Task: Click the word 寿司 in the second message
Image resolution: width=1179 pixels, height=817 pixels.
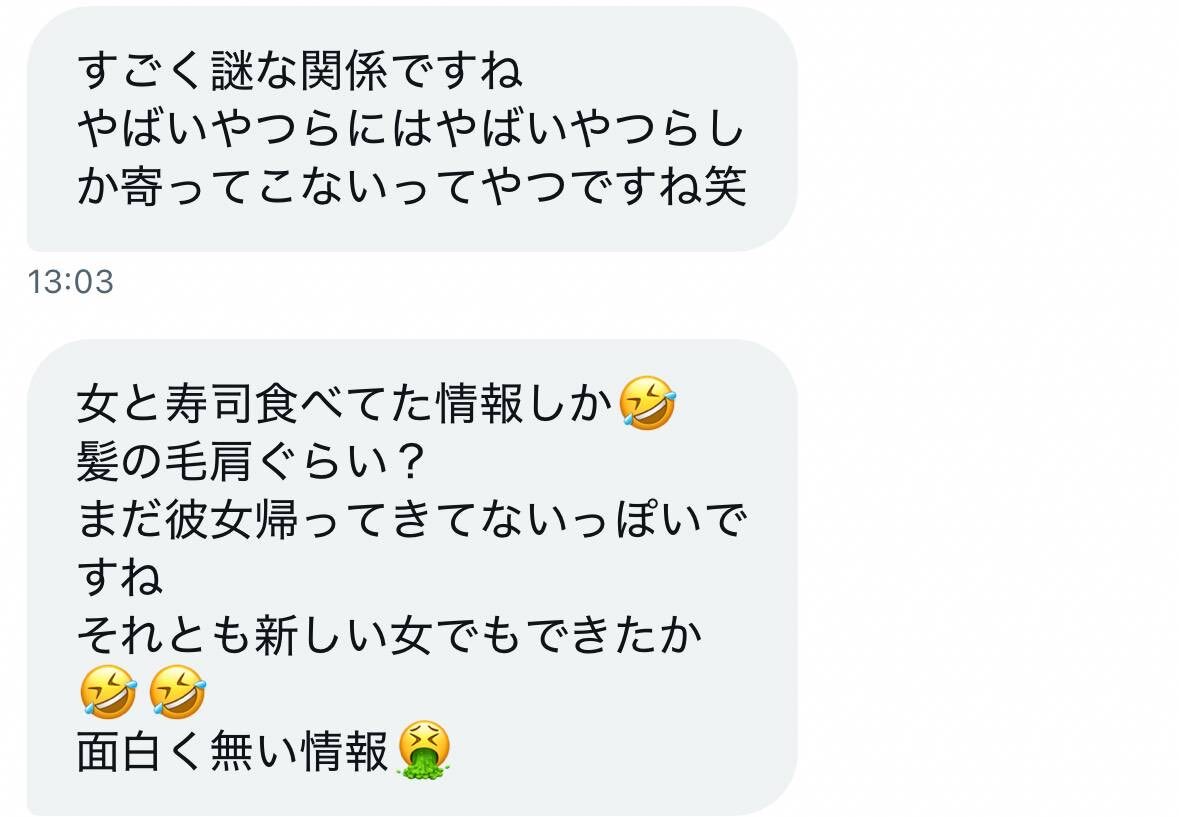Action: pyautogui.click(x=210, y=404)
